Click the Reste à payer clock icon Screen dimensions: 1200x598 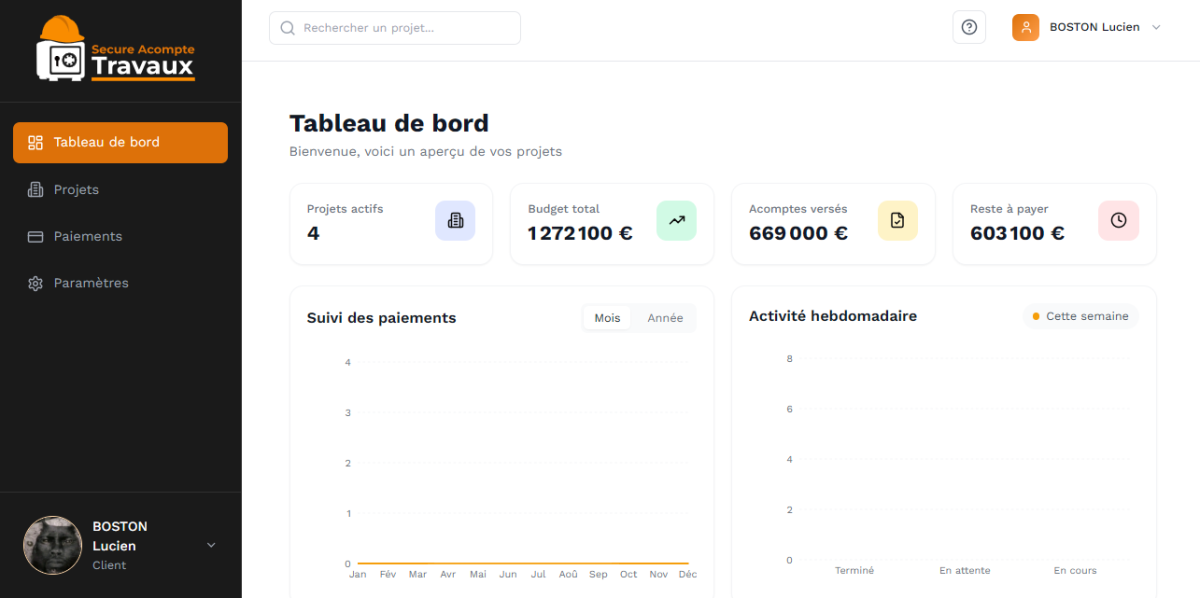click(x=1118, y=220)
